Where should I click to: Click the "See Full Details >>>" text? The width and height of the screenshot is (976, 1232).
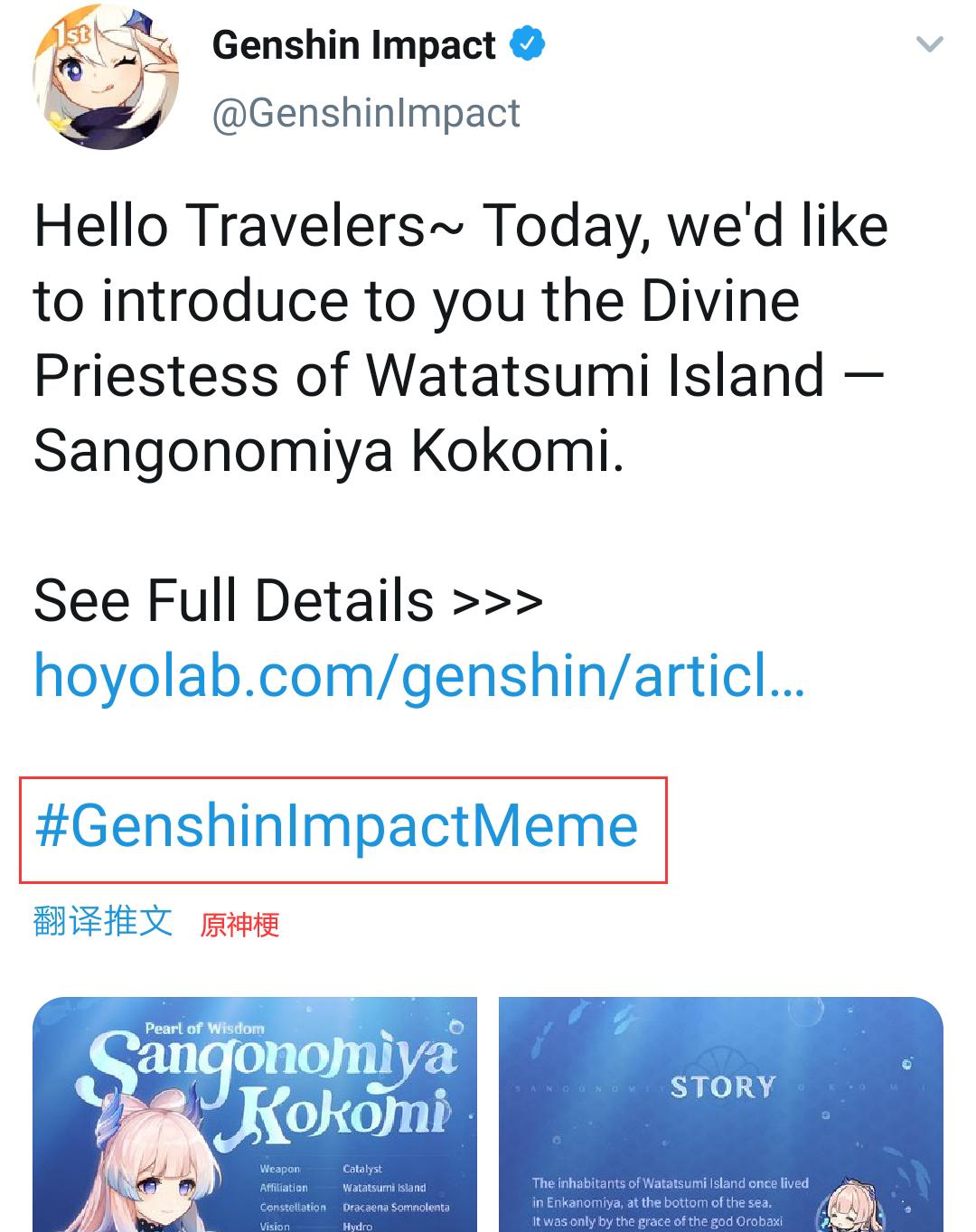click(x=288, y=601)
